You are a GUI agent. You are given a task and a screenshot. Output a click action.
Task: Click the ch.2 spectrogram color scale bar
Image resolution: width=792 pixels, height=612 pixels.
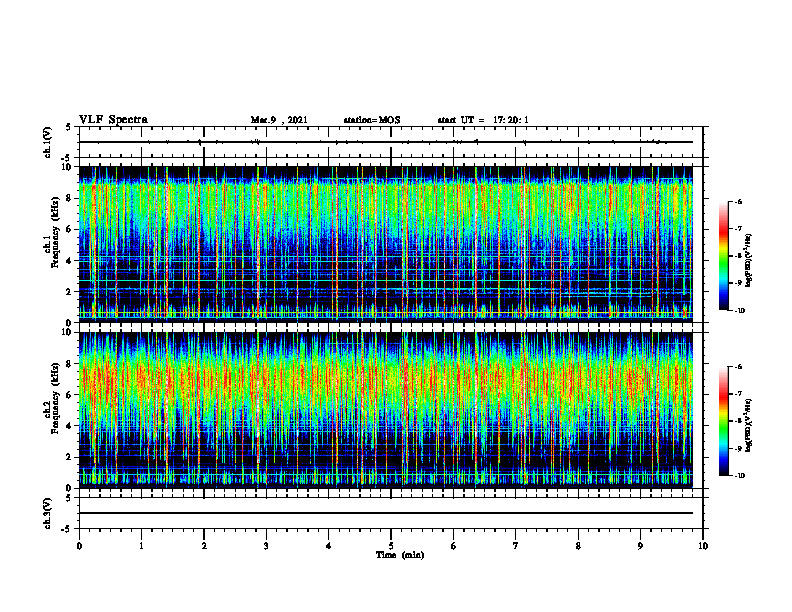(x=723, y=421)
